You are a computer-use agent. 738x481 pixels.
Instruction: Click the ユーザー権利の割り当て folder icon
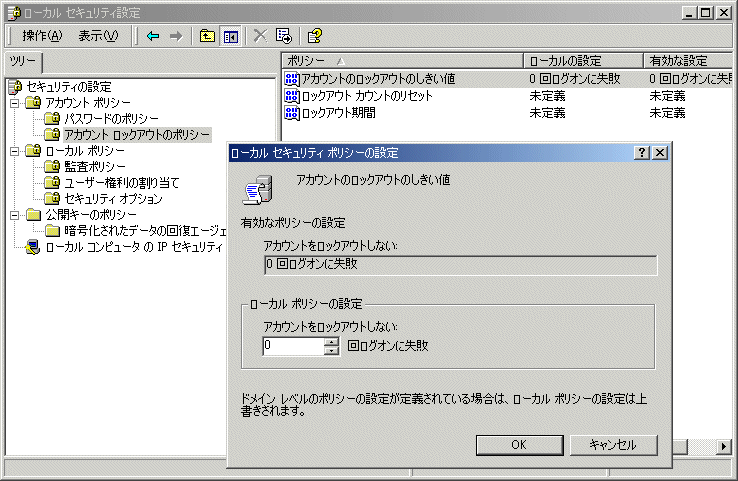tap(52, 182)
